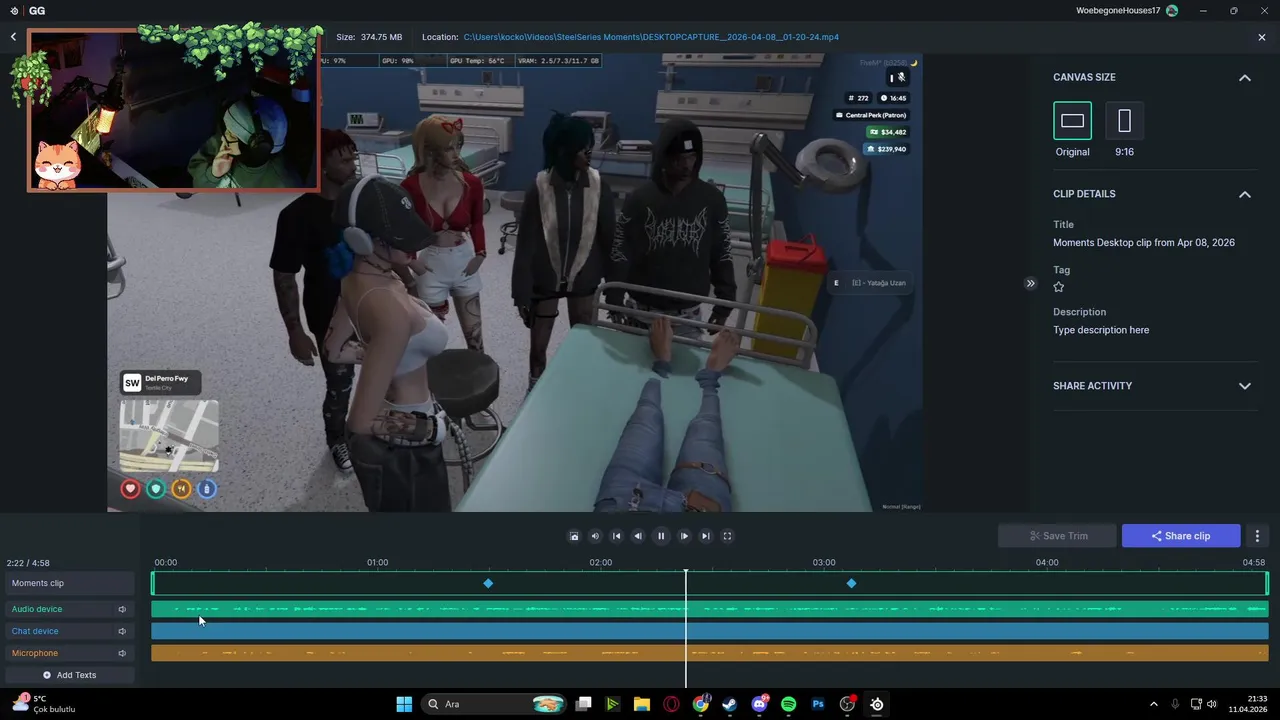Open Steam from the taskbar
This screenshot has height=720, width=1280.
730,704
